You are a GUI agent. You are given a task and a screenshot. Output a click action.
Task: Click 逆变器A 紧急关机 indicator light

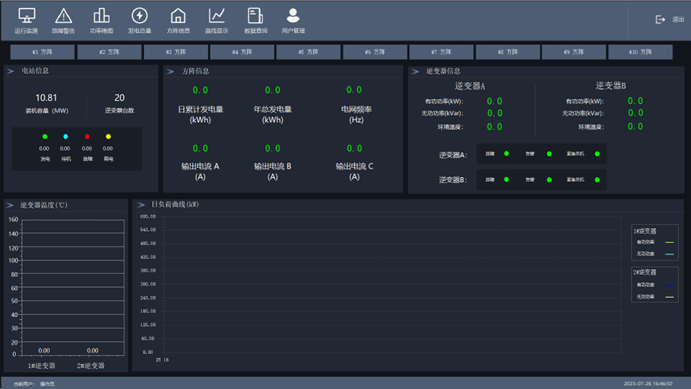pos(597,154)
